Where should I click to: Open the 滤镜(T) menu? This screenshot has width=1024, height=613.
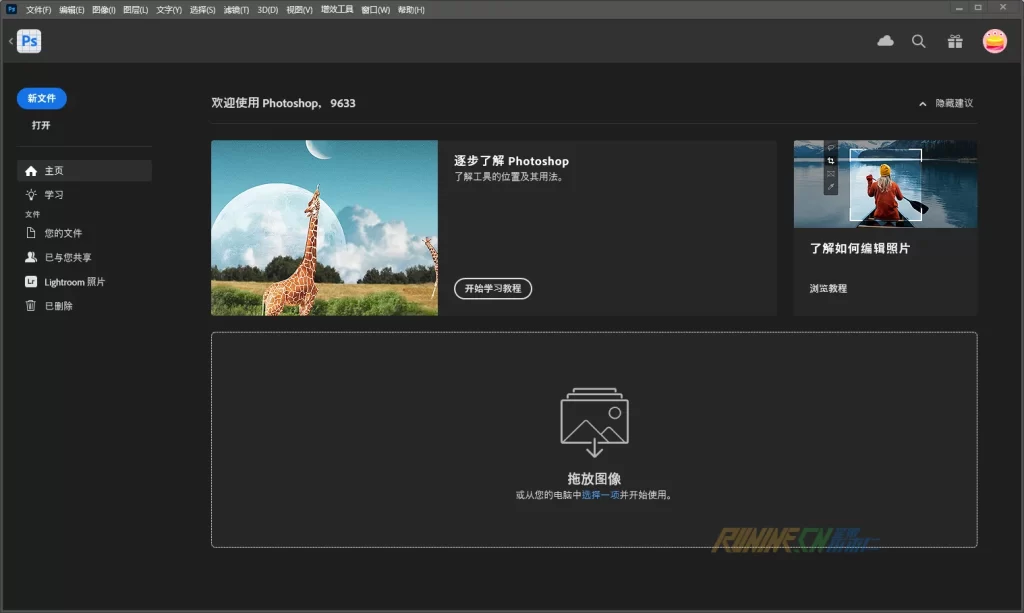pyautogui.click(x=236, y=9)
